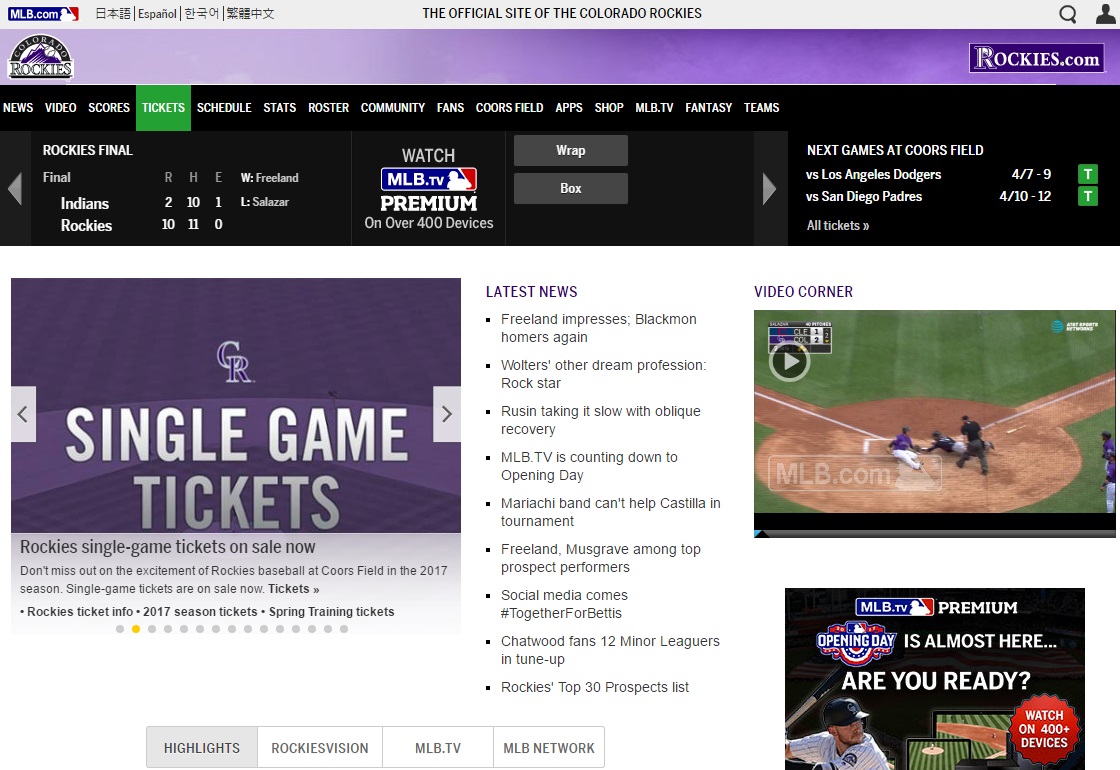This screenshot has height=770, width=1120.
Task: Click the 2017 season tickets link
Action: [200, 611]
